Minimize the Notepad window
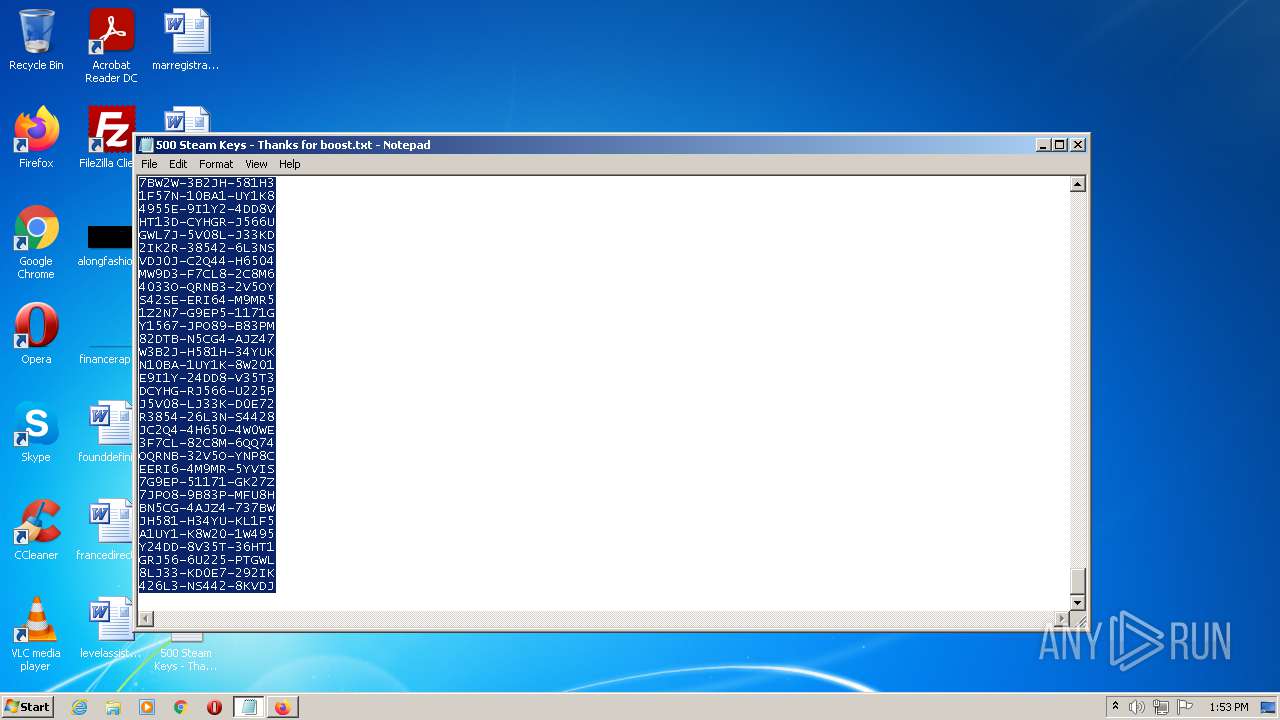1280x720 pixels. (x=1044, y=145)
